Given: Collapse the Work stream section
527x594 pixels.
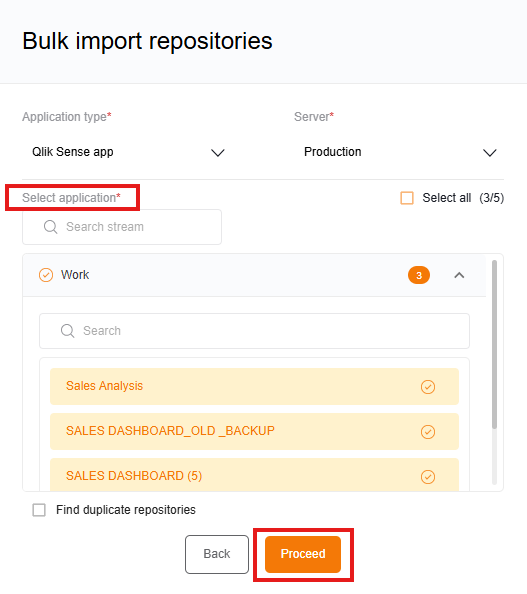Looking at the screenshot, I should pyautogui.click(x=459, y=275).
